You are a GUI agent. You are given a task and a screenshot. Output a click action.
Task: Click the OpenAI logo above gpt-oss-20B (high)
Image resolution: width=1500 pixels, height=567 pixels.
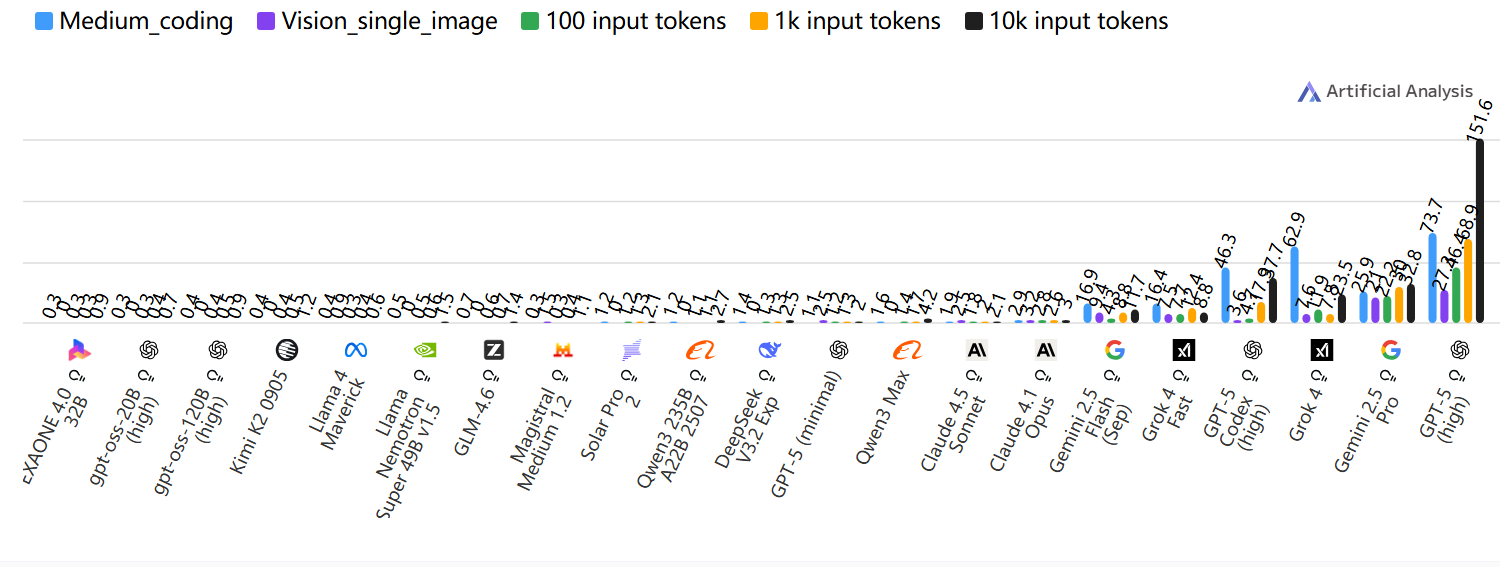pos(149,350)
